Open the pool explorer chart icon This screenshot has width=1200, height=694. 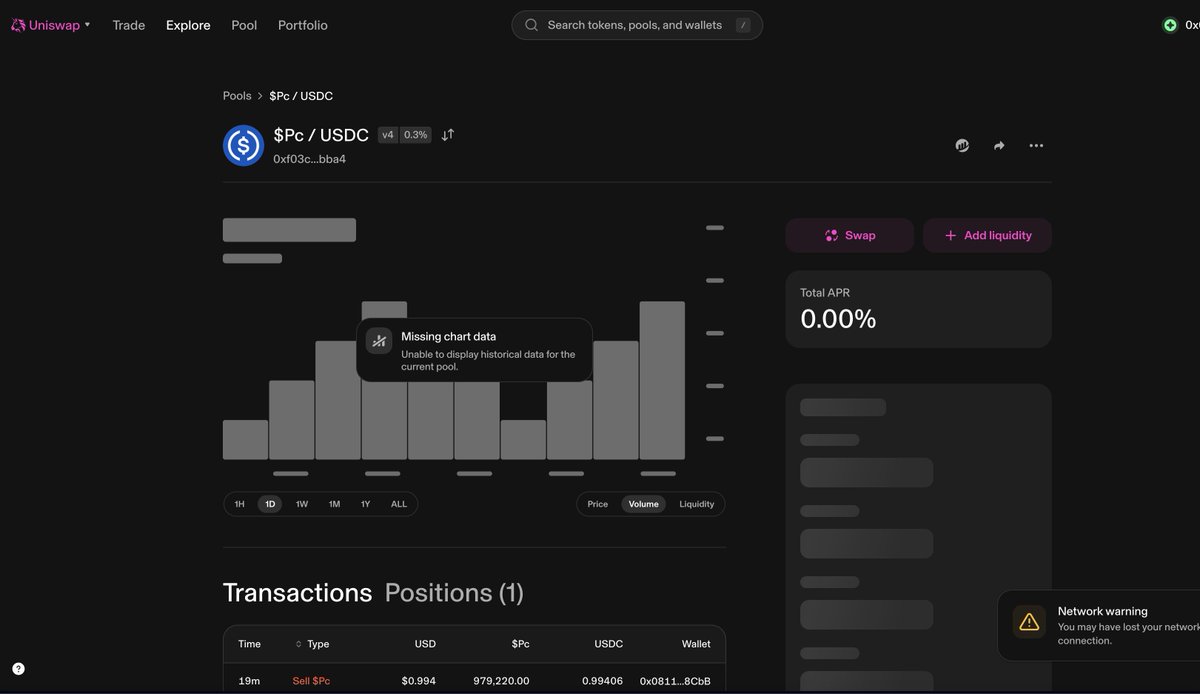point(962,146)
